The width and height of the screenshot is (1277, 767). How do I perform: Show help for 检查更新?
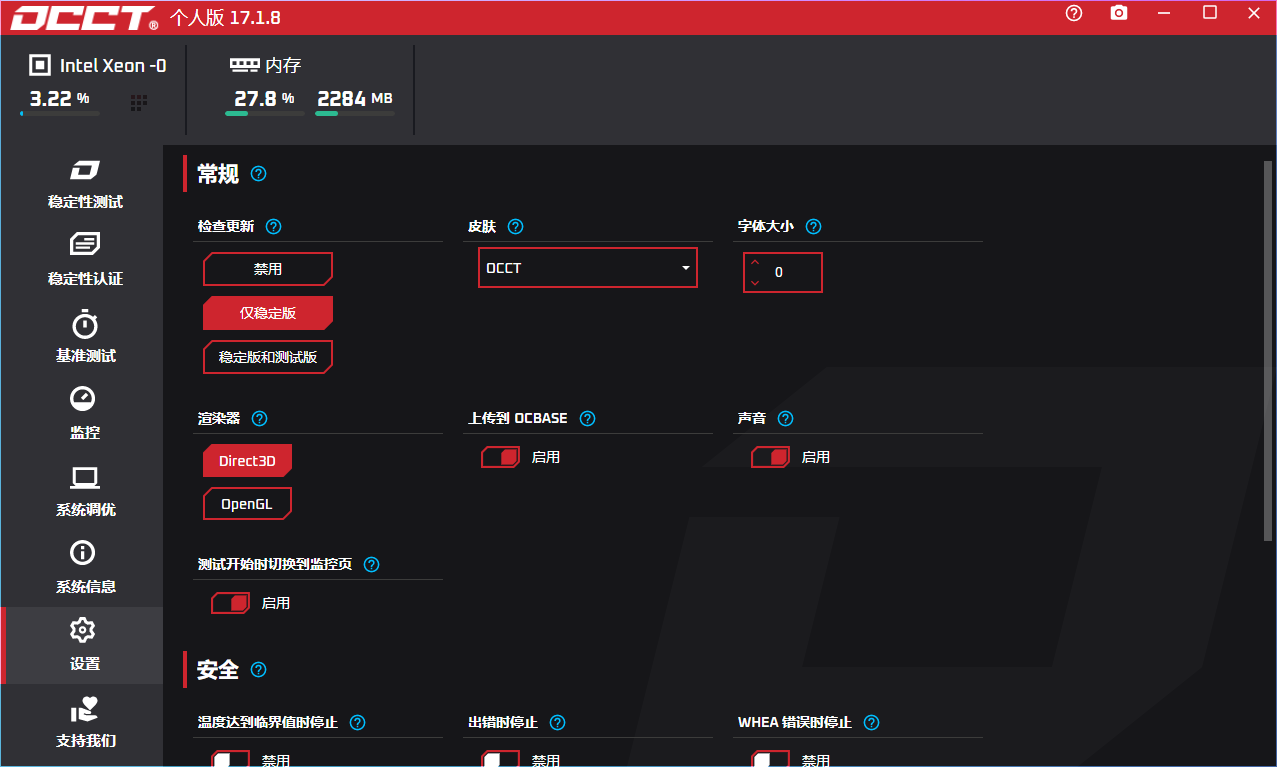(x=274, y=227)
